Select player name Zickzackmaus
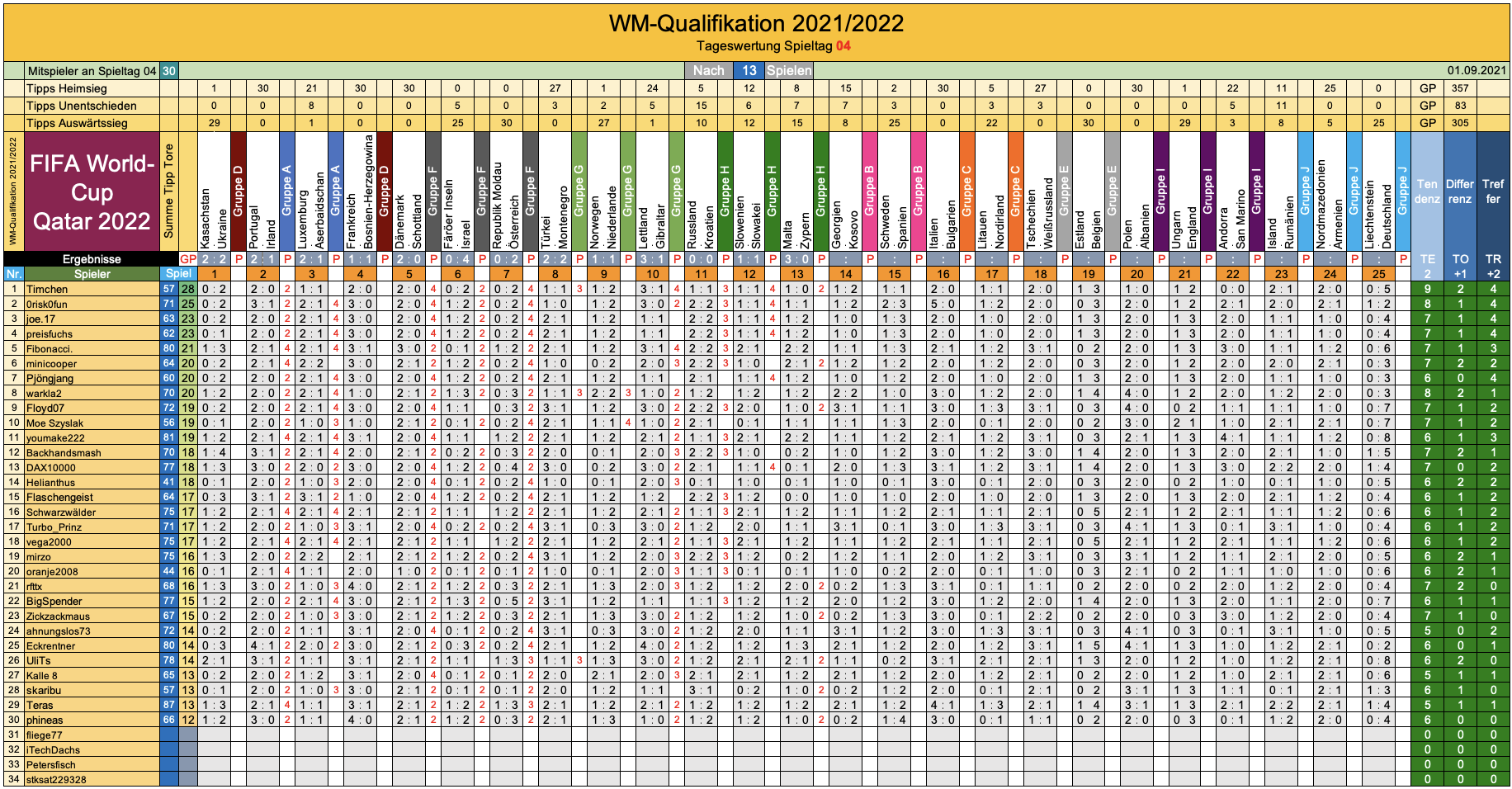Screen dimensions: 1512x789 pyautogui.click(x=58, y=616)
